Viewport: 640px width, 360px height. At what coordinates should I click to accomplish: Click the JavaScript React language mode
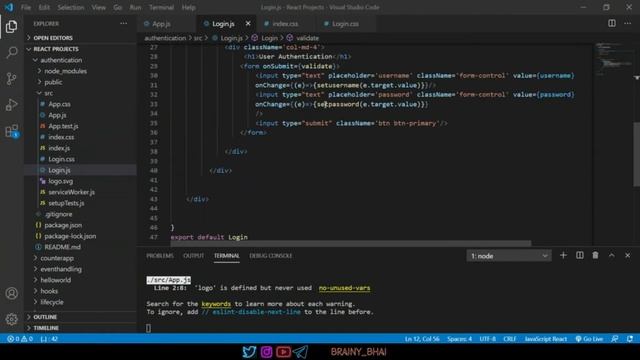point(546,339)
